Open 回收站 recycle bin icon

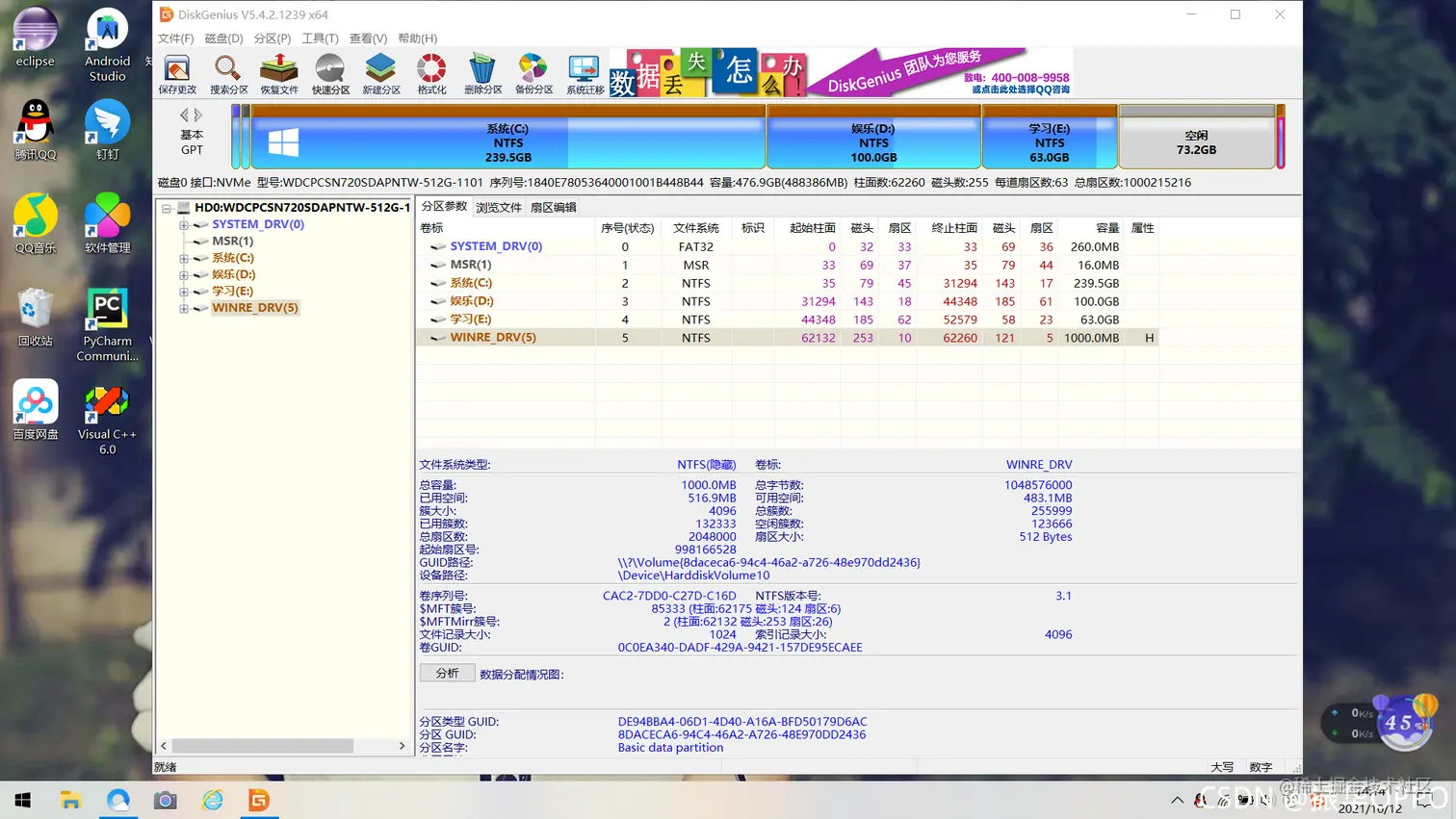click(36, 317)
